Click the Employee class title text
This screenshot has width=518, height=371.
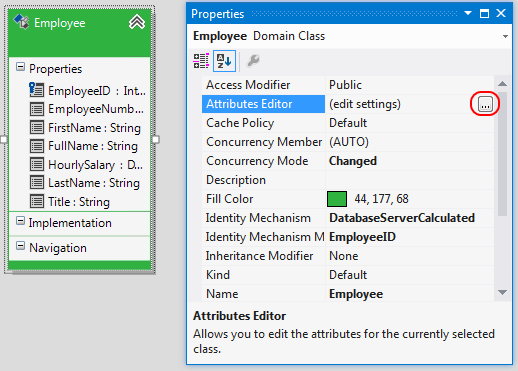[x=60, y=23]
